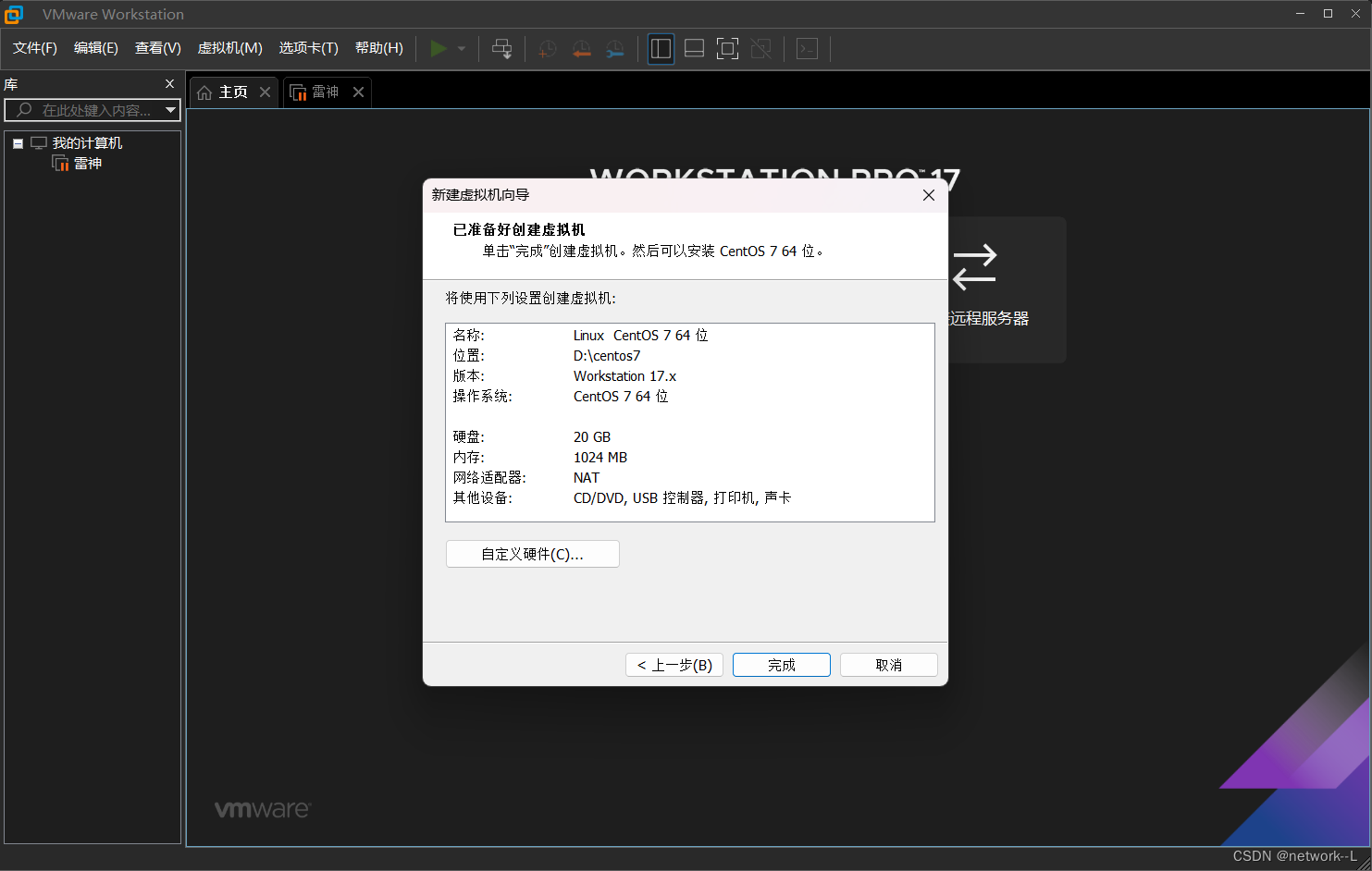Click Send Ctrl+Alt+Del toolbar icon
Viewport: 1372px width, 871px height.
(501, 49)
